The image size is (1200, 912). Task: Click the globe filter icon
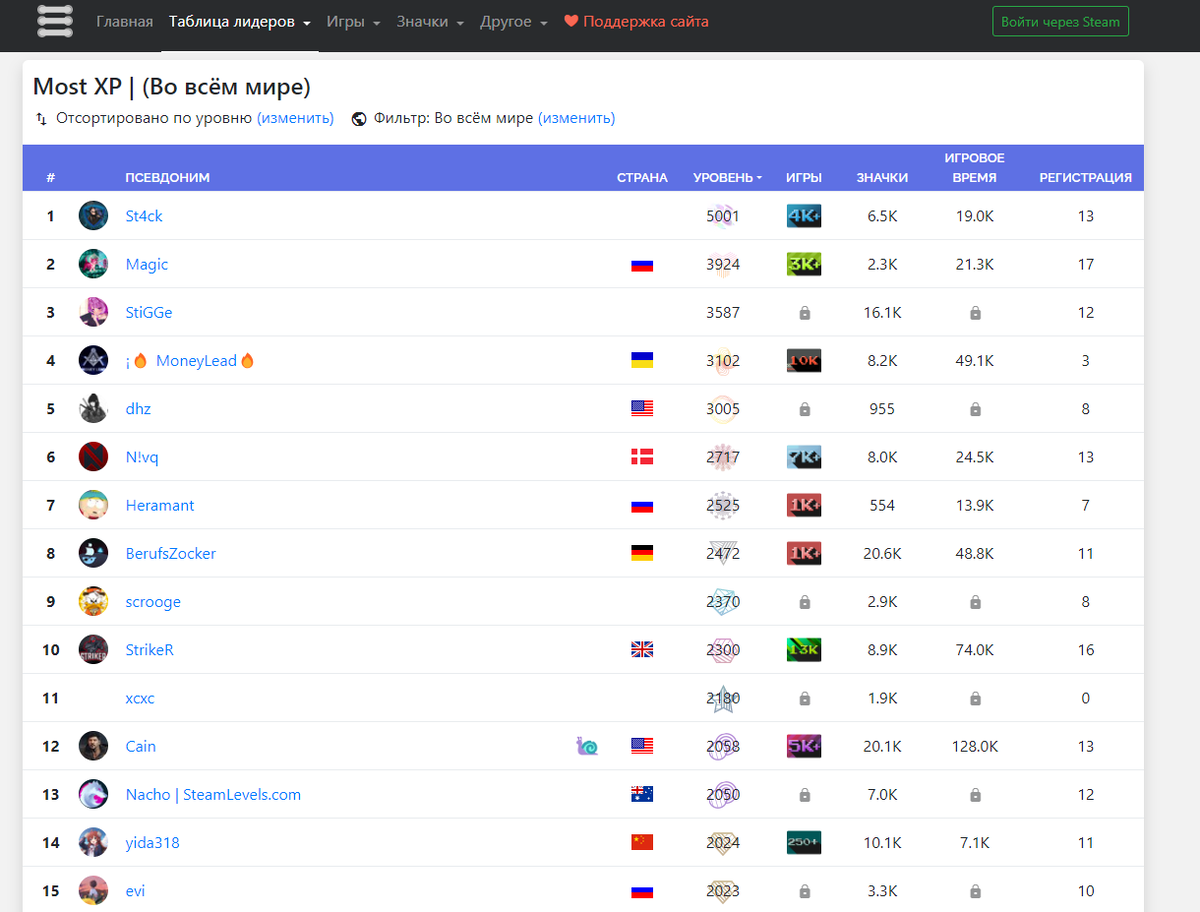pyautogui.click(x=359, y=118)
